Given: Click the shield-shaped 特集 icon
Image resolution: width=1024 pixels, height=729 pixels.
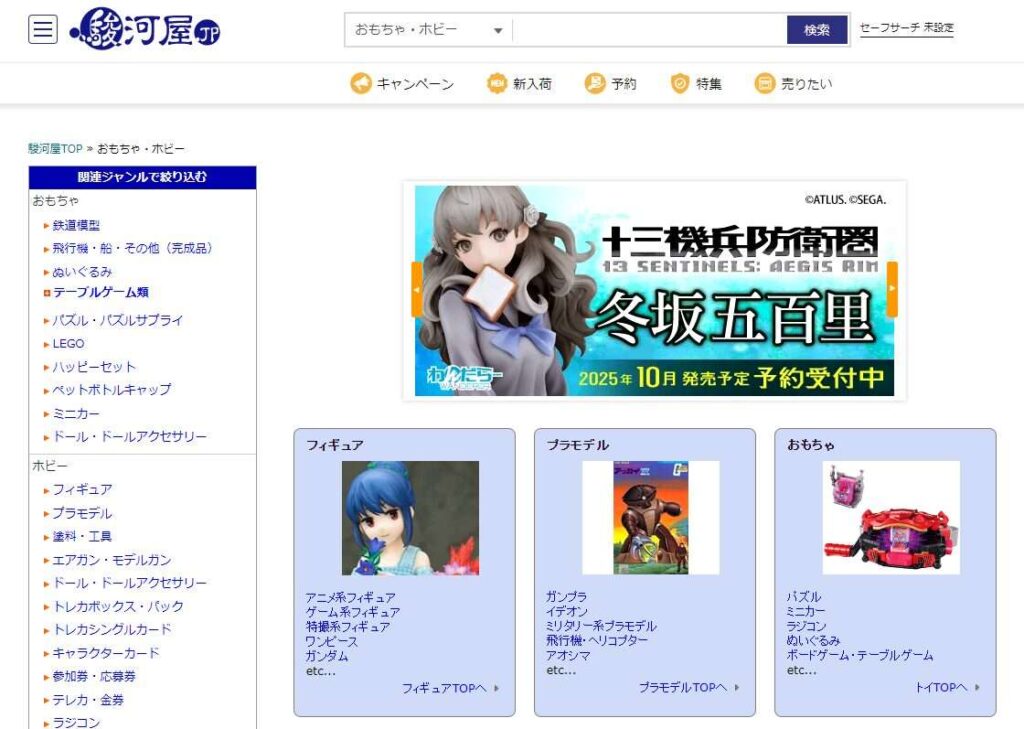Looking at the screenshot, I should pyautogui.click(x=681, y=85).
